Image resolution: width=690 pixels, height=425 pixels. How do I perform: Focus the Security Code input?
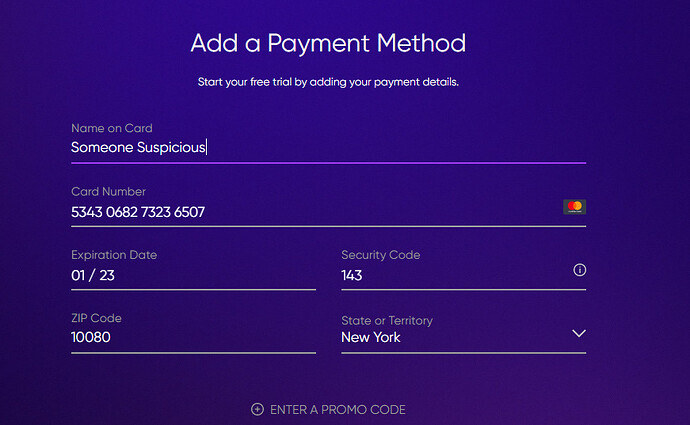452,275
